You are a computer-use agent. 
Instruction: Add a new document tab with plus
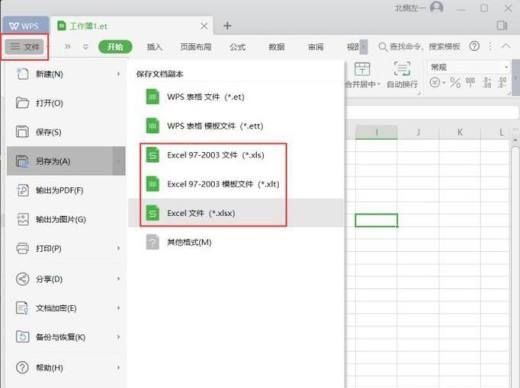[227, 26]
